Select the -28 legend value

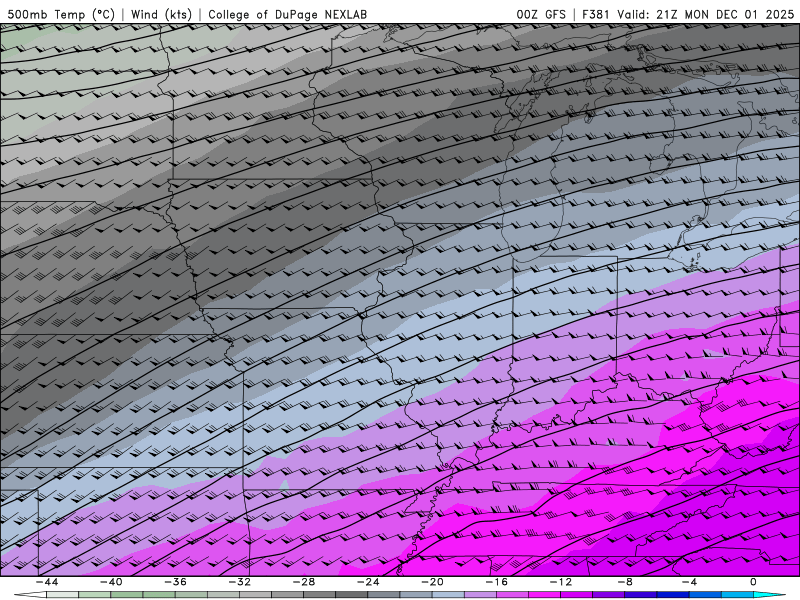point(304,582)
